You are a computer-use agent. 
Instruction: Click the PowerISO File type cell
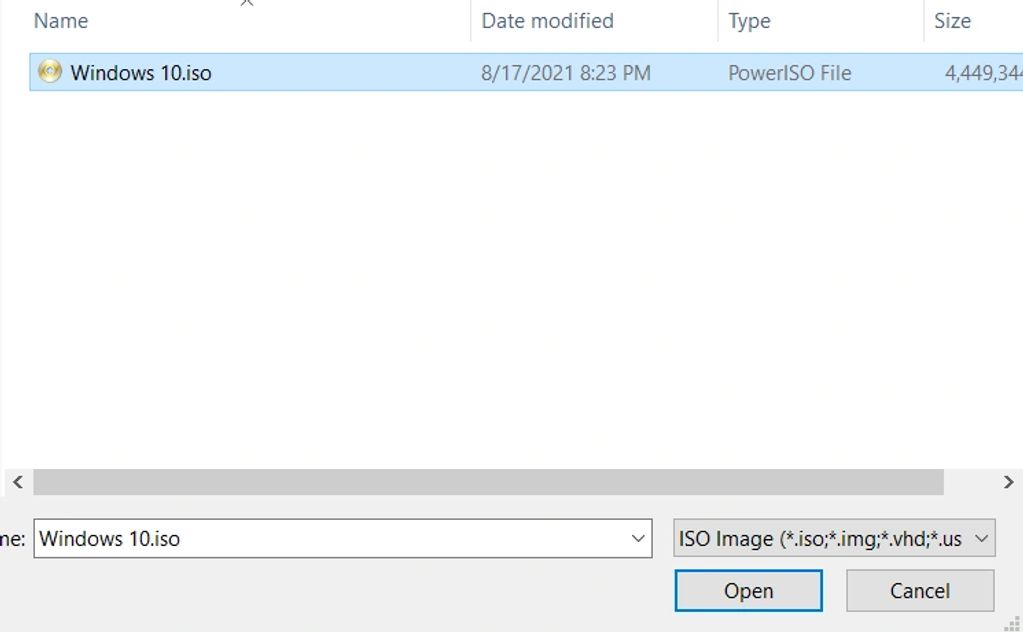(789, 72)
